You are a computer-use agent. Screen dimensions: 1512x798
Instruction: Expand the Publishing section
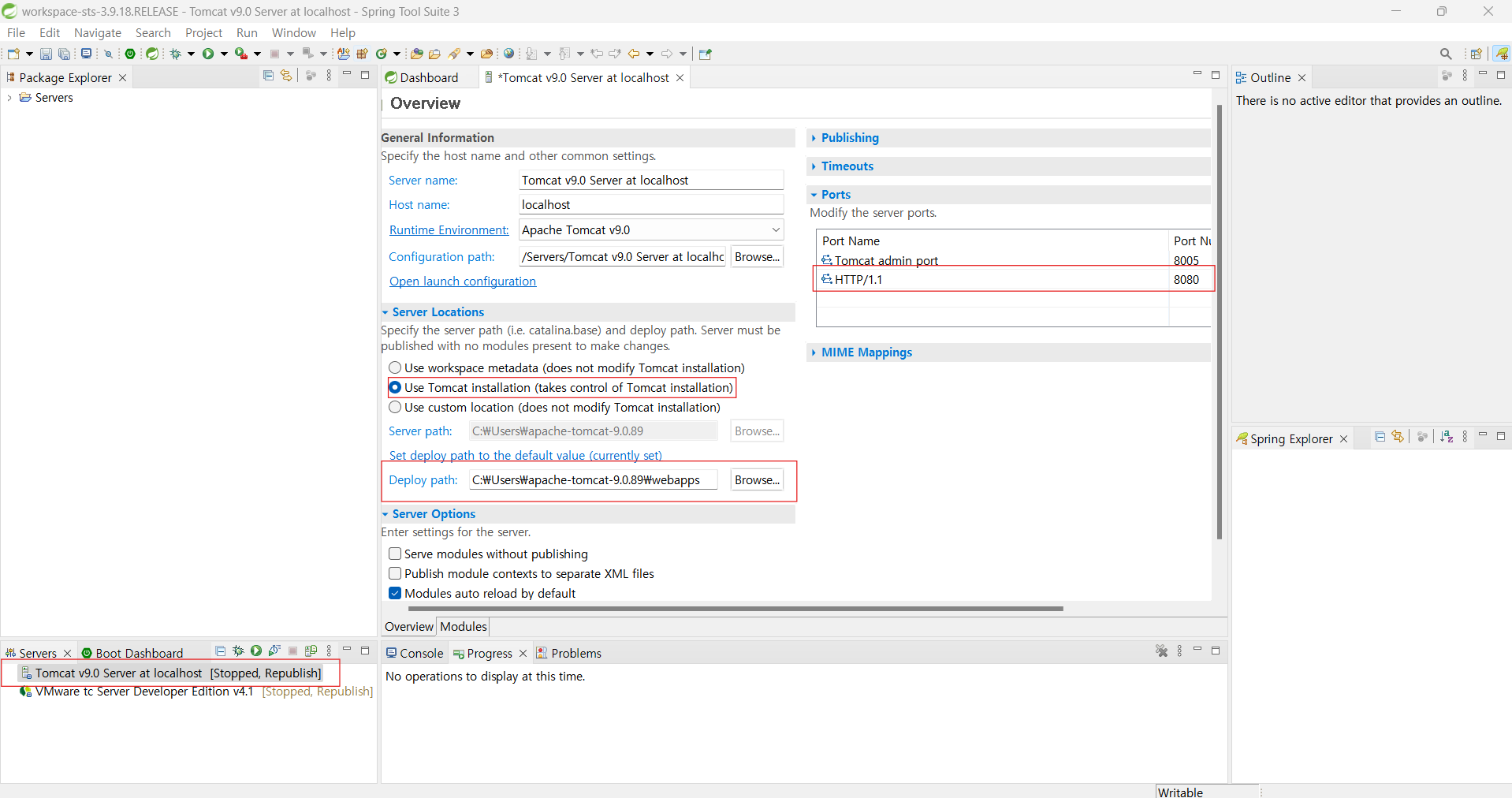814,138
